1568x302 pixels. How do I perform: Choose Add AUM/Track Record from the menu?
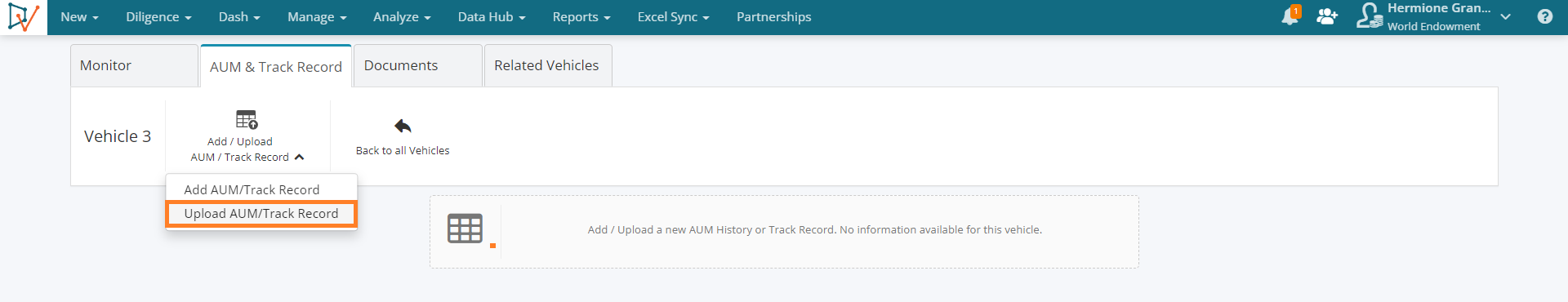click(252, 189)
